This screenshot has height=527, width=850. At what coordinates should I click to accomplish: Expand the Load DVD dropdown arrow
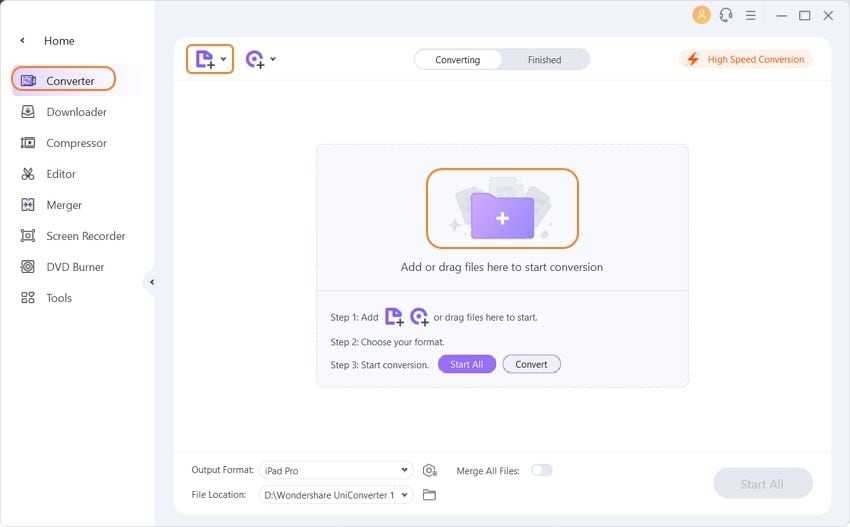point(273,59)
